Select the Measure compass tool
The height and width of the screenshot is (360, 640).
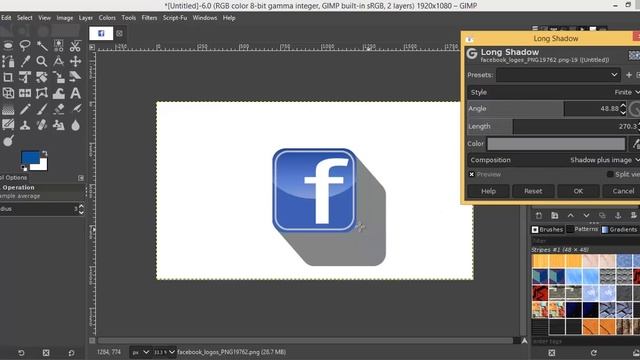click(58, 61)
